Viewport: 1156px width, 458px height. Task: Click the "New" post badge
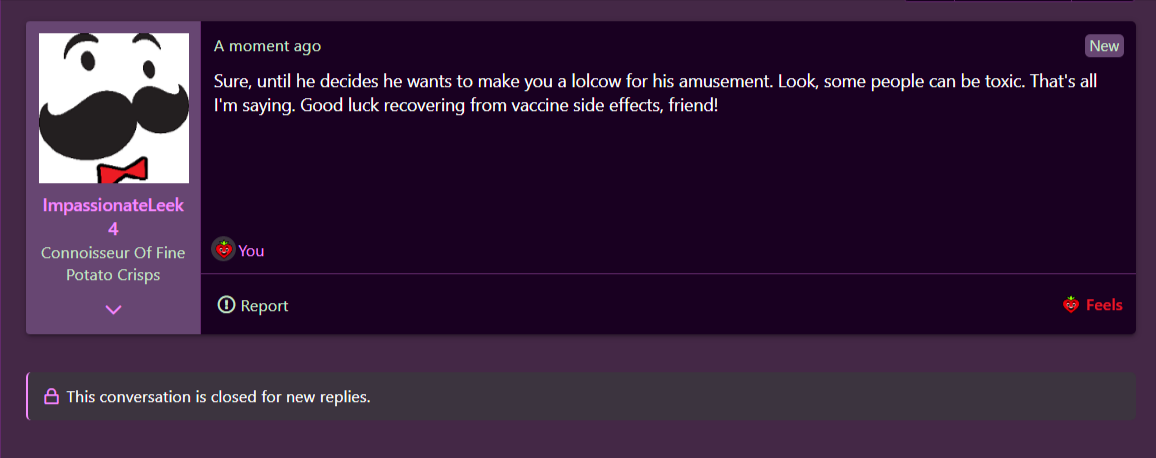click(x=1104, y=46)
